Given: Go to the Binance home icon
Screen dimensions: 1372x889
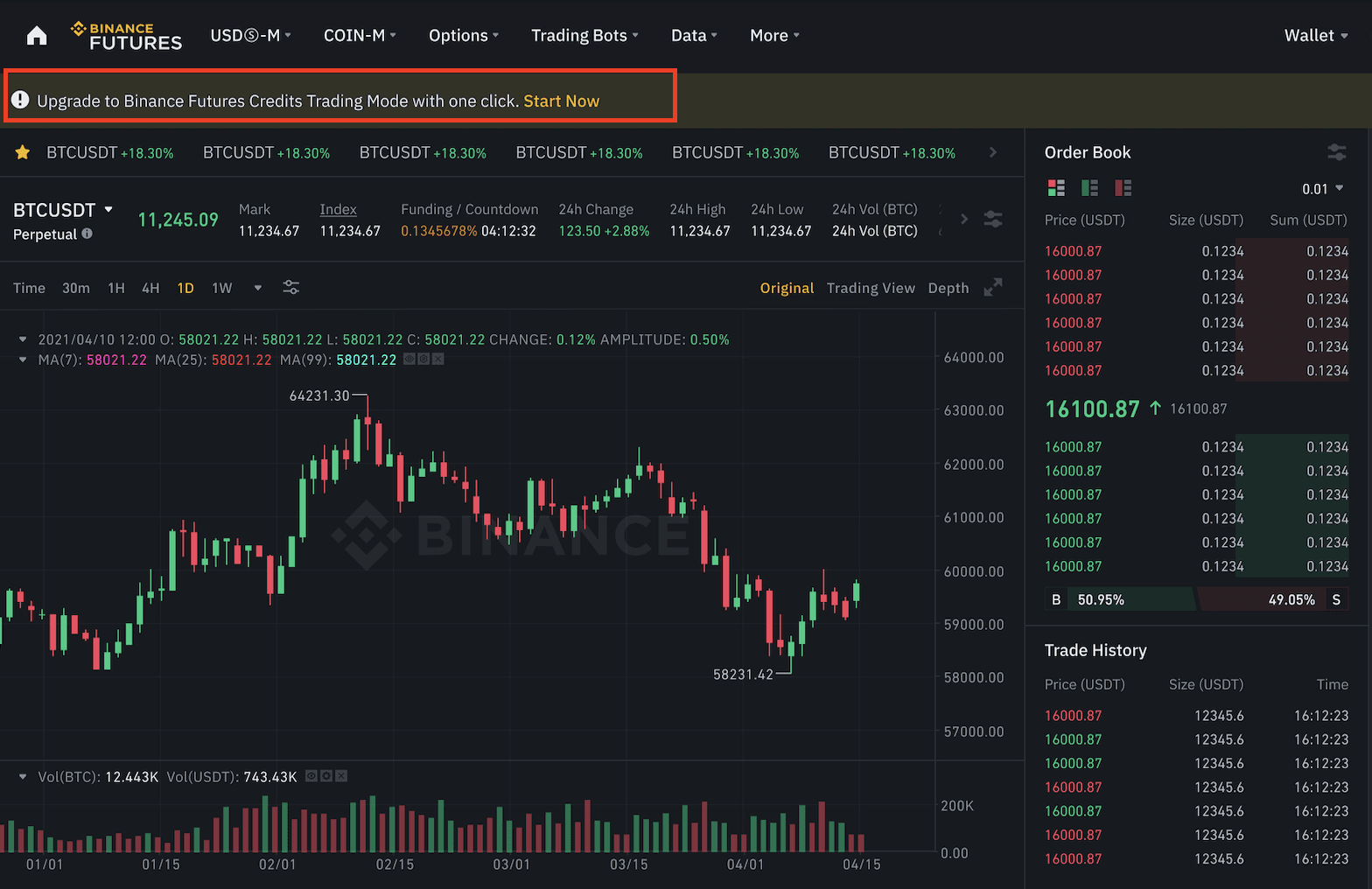Looking at the screenshot, I should pyautogui.click(x=37, y=36).
